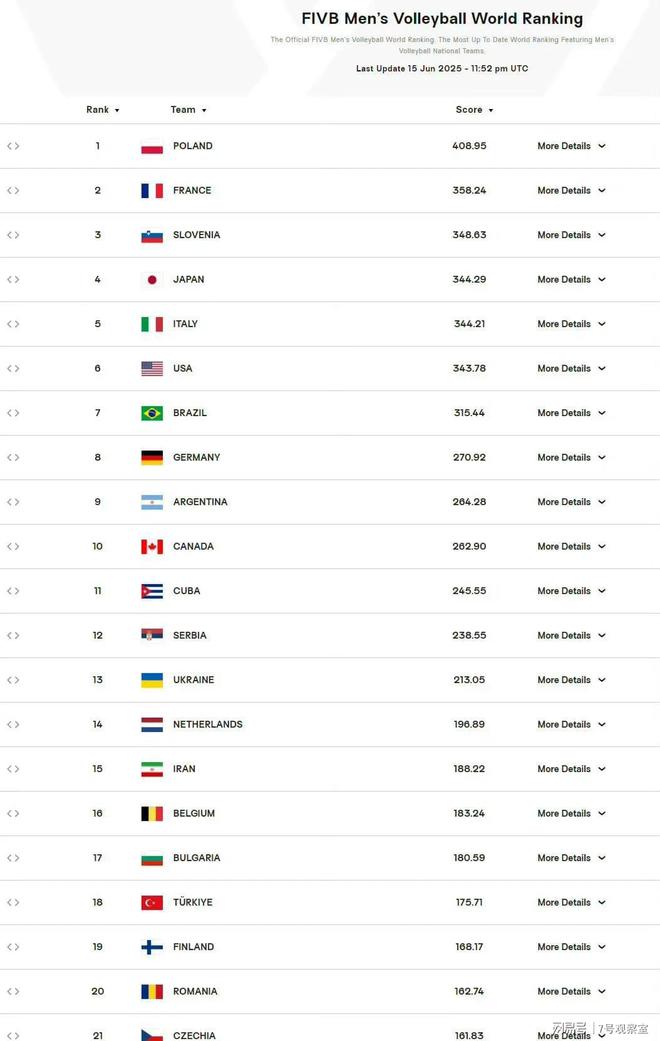660x1041 pixels.
Task: Click the trend arrows icon beside Cuba
Action: tap(13, 591)
